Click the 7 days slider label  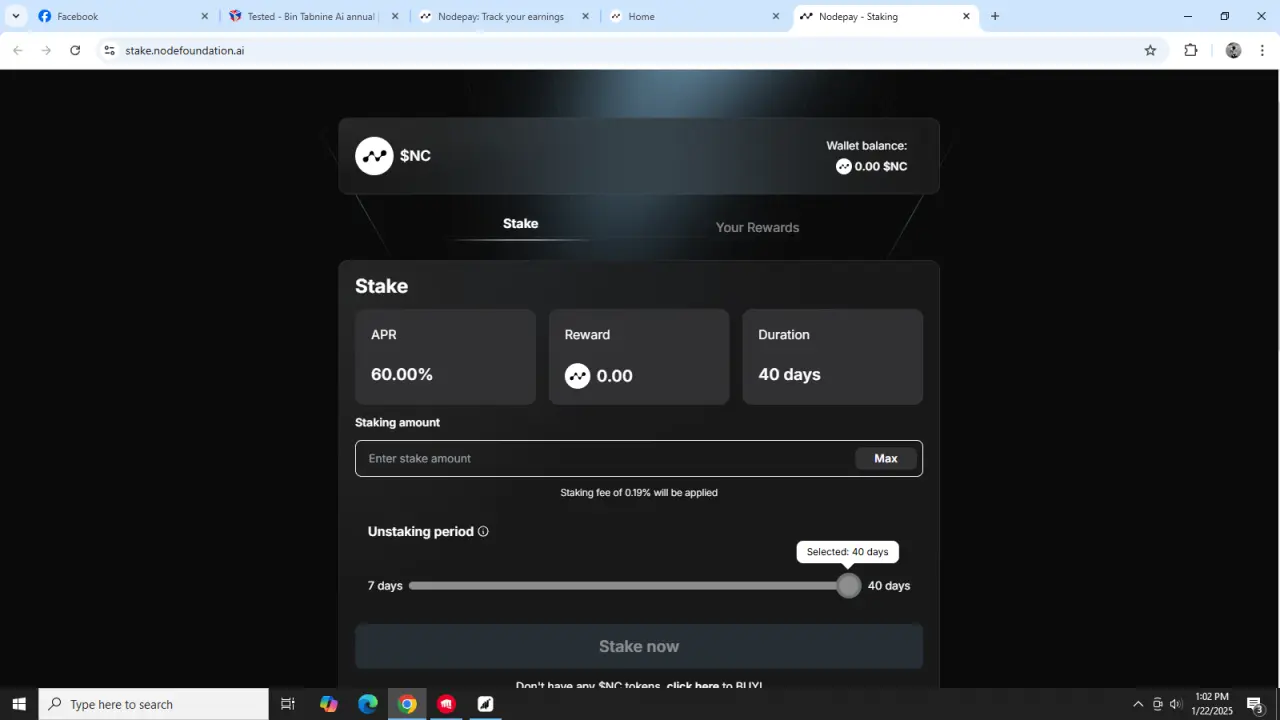[x=385, y=586]
